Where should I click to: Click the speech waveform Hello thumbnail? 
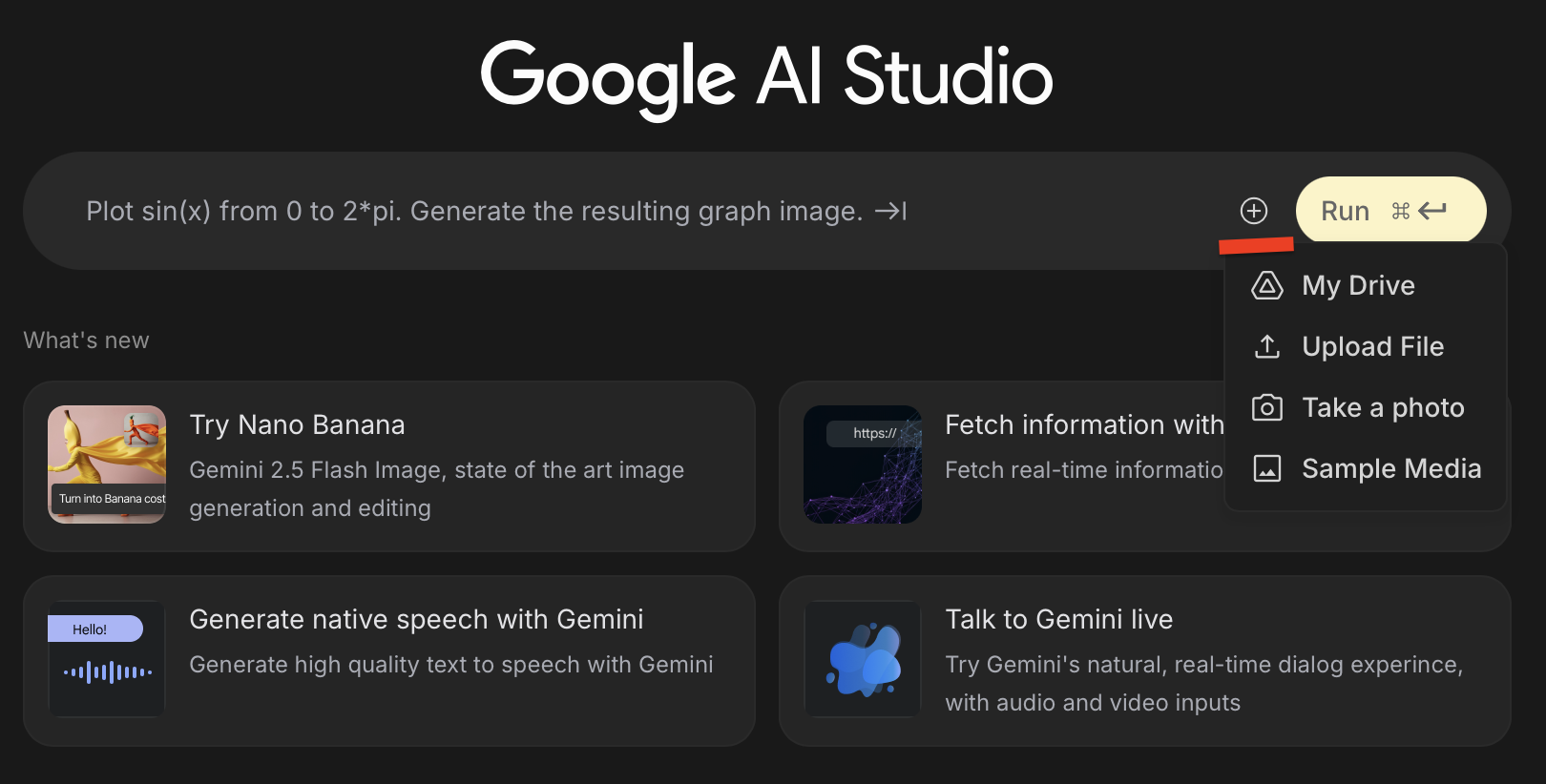coord(106,659)
